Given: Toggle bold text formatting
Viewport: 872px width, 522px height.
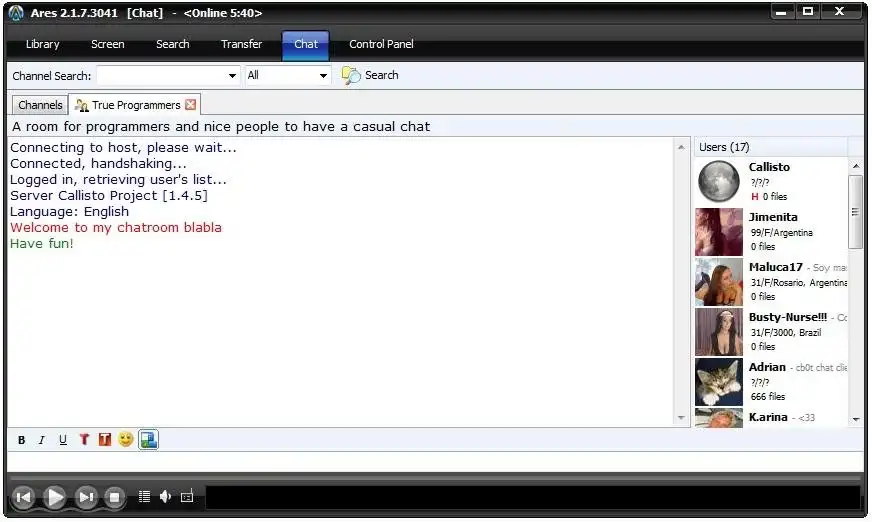Looking at the screenshot, I should click(x=21, y=440).
